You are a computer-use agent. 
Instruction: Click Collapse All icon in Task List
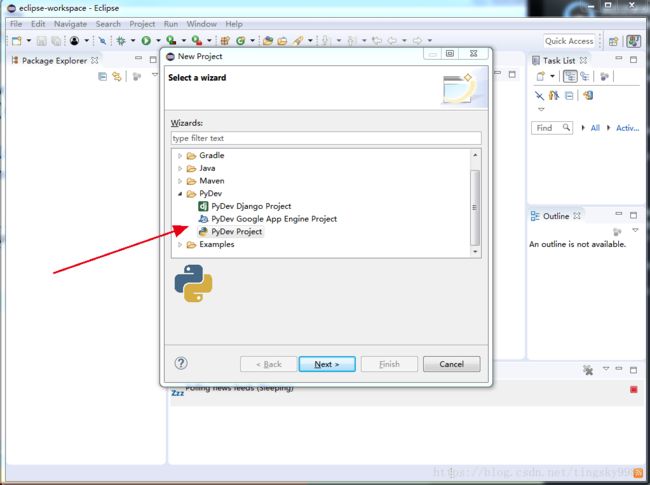[569, 96]
